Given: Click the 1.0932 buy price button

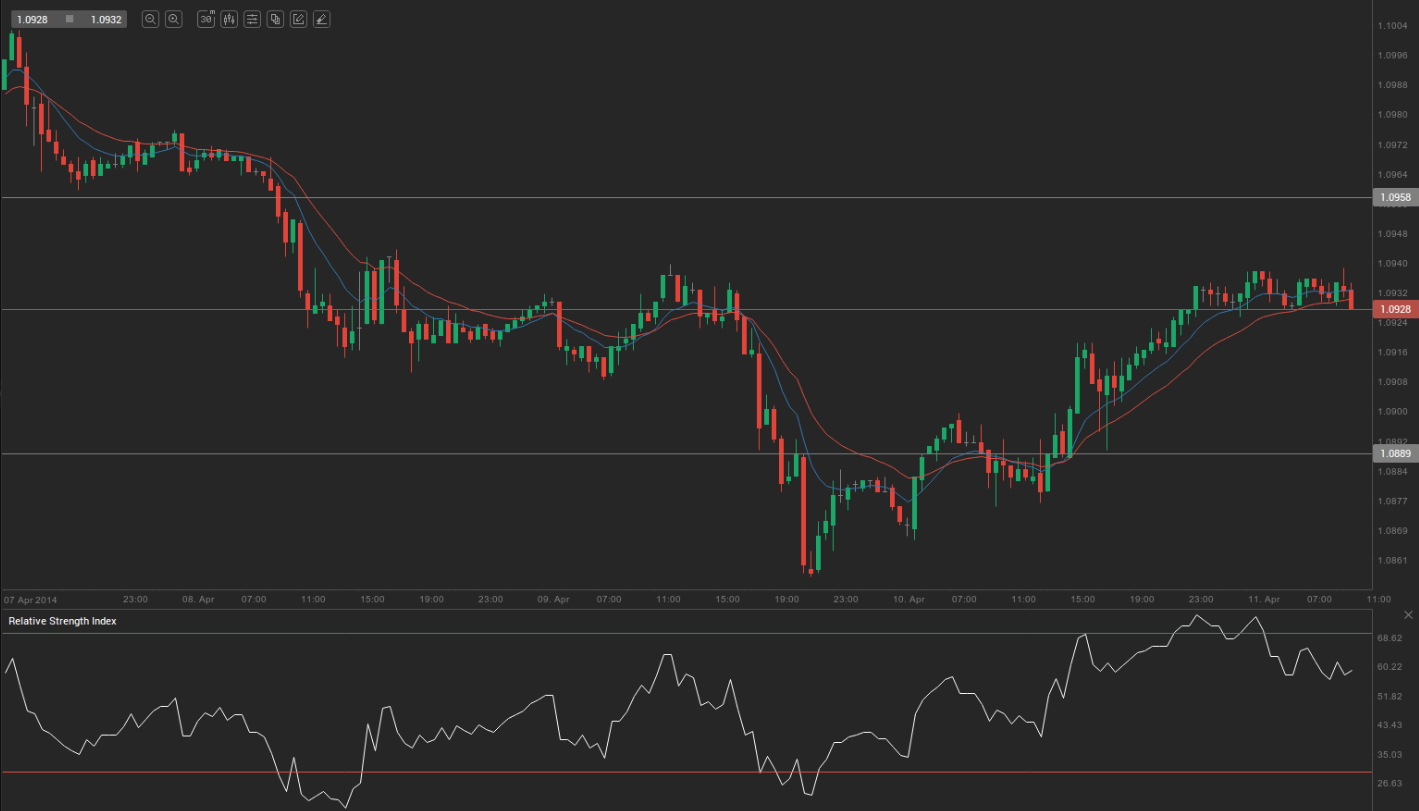Looking at the screenshot, I should (x=104, y=19).
